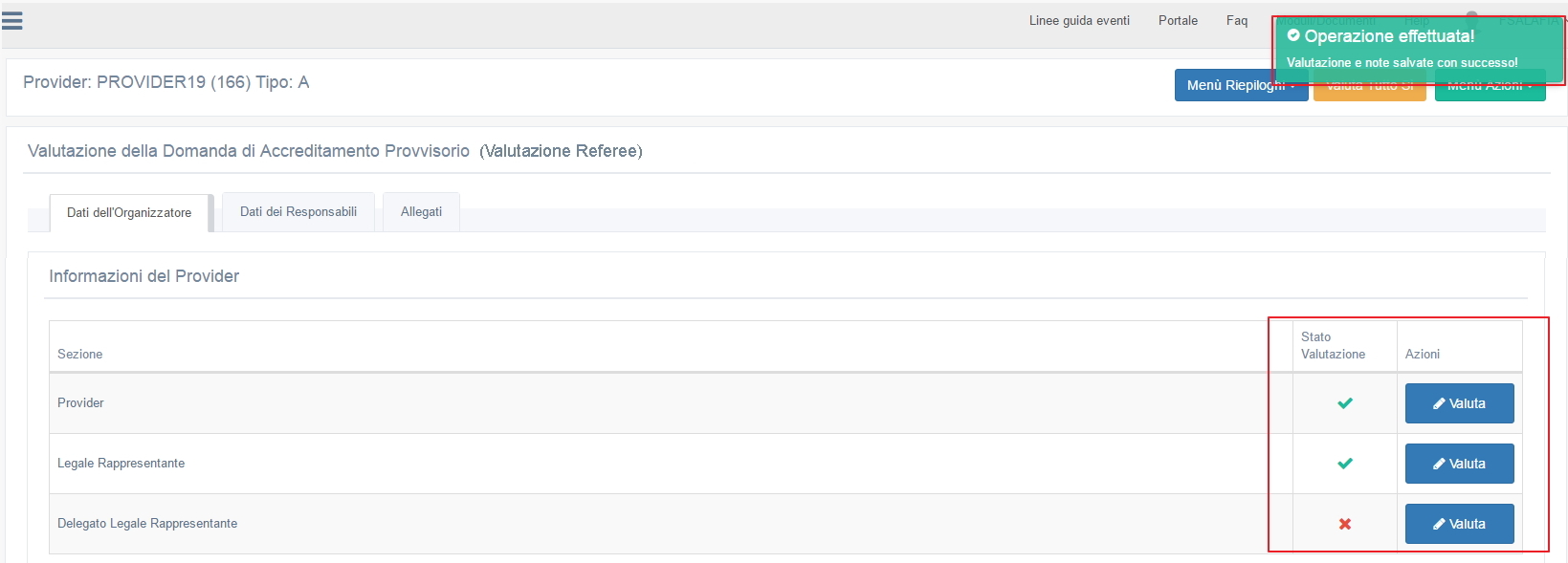The height and width of the screenshot is (563, 1568).
Task: Click check icon in the Operazione effettuata notification
Action: [1293, 36]
